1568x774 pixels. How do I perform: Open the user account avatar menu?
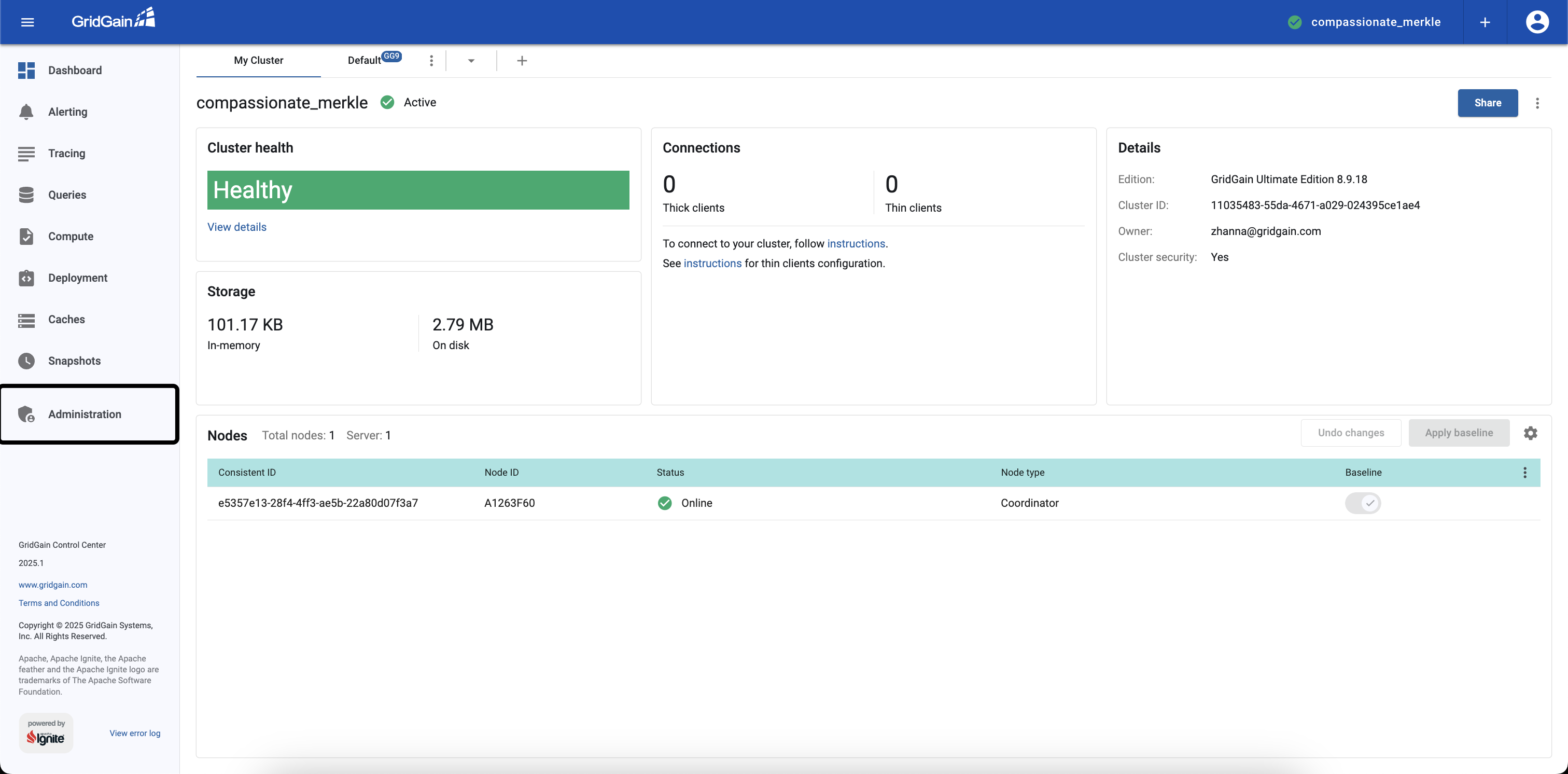click(x=1537, y=22)
